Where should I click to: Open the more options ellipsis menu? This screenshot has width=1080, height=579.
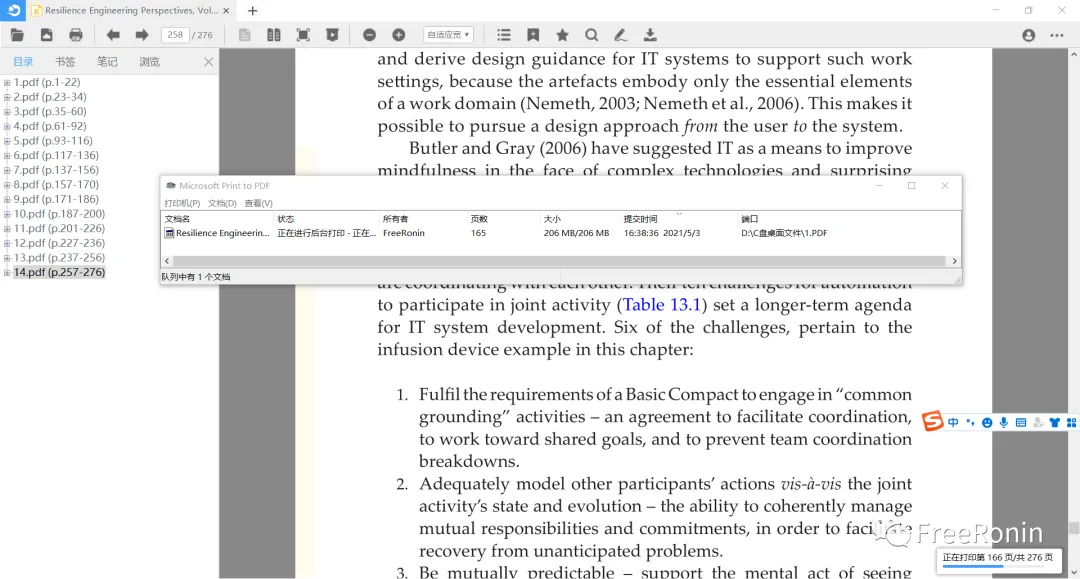click(x=1057, y=35)
